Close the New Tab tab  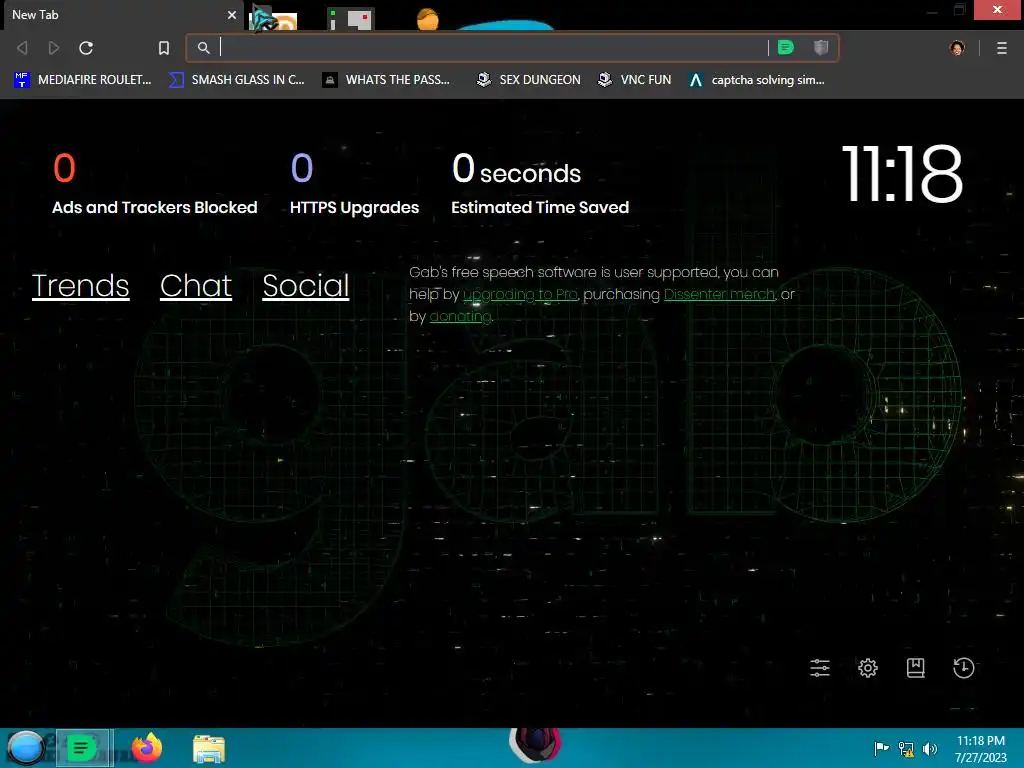tap(232, 14)
